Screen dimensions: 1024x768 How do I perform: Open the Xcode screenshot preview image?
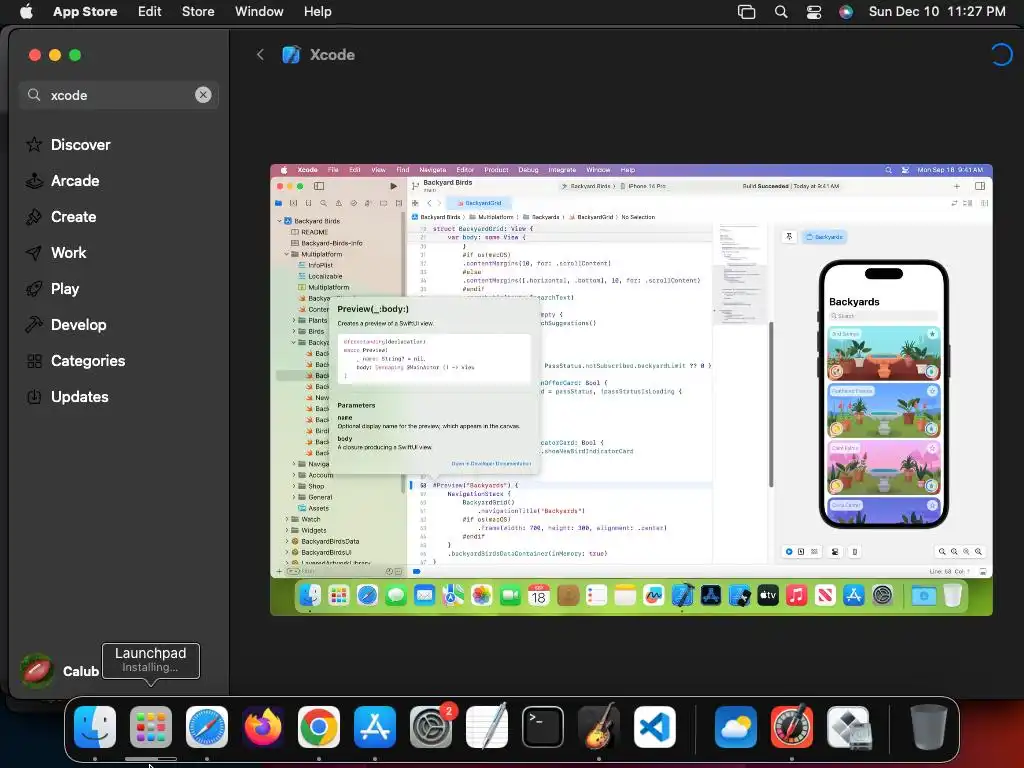point(631,390)
